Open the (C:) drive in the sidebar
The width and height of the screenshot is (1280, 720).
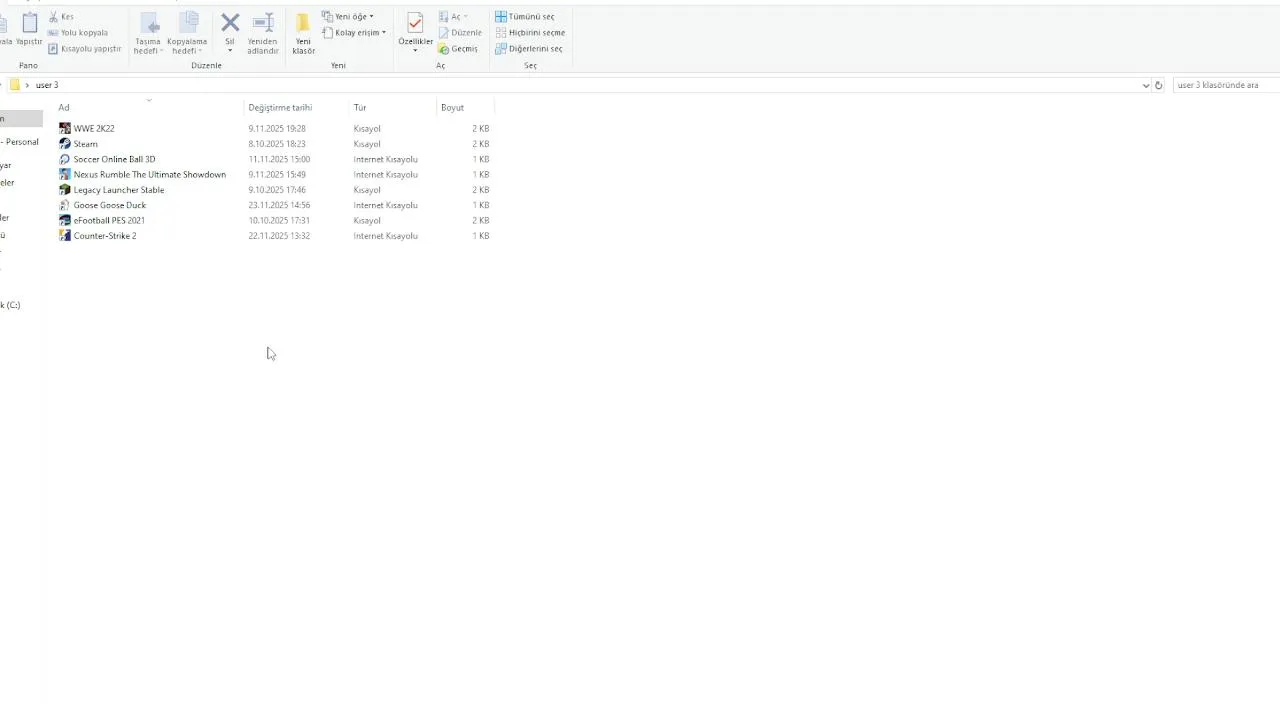[10, 305]
